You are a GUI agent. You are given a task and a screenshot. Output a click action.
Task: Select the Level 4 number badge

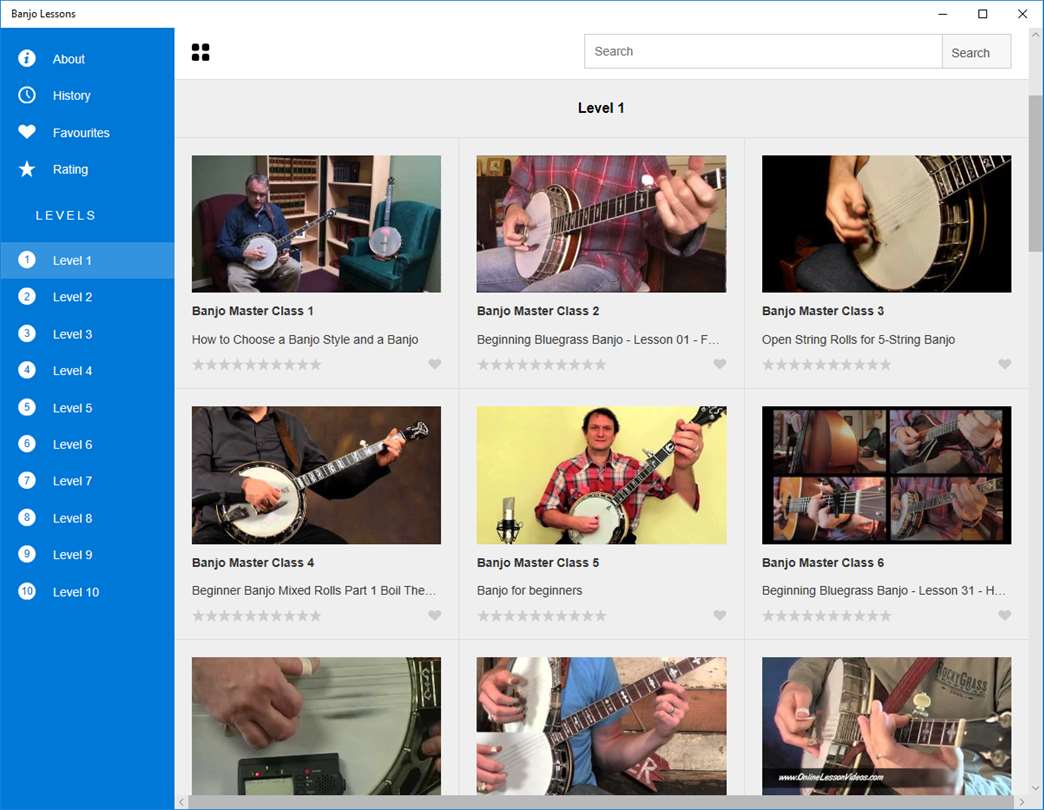(27, 370)
